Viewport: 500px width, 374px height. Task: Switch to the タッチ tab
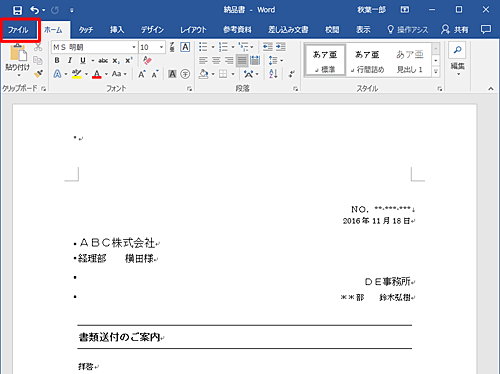coord(86,30)
